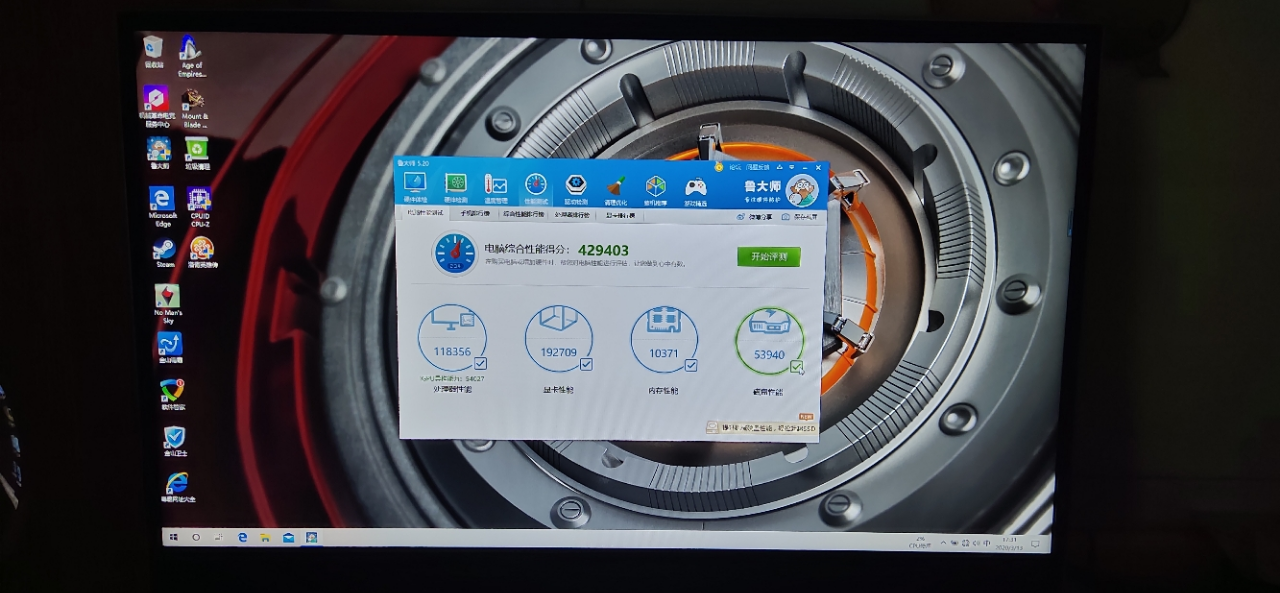Image resolution: width=1280 pixels, height=593 pixels.
Task: Click the Cortana circle on the taskbar
Action: [196, 537]
